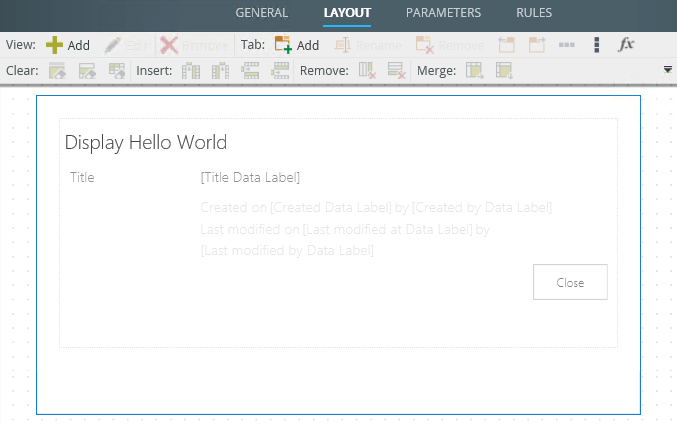Click the Merge cell below icon
This screenshot has height=426, width=677.
(x=504, y=70)
